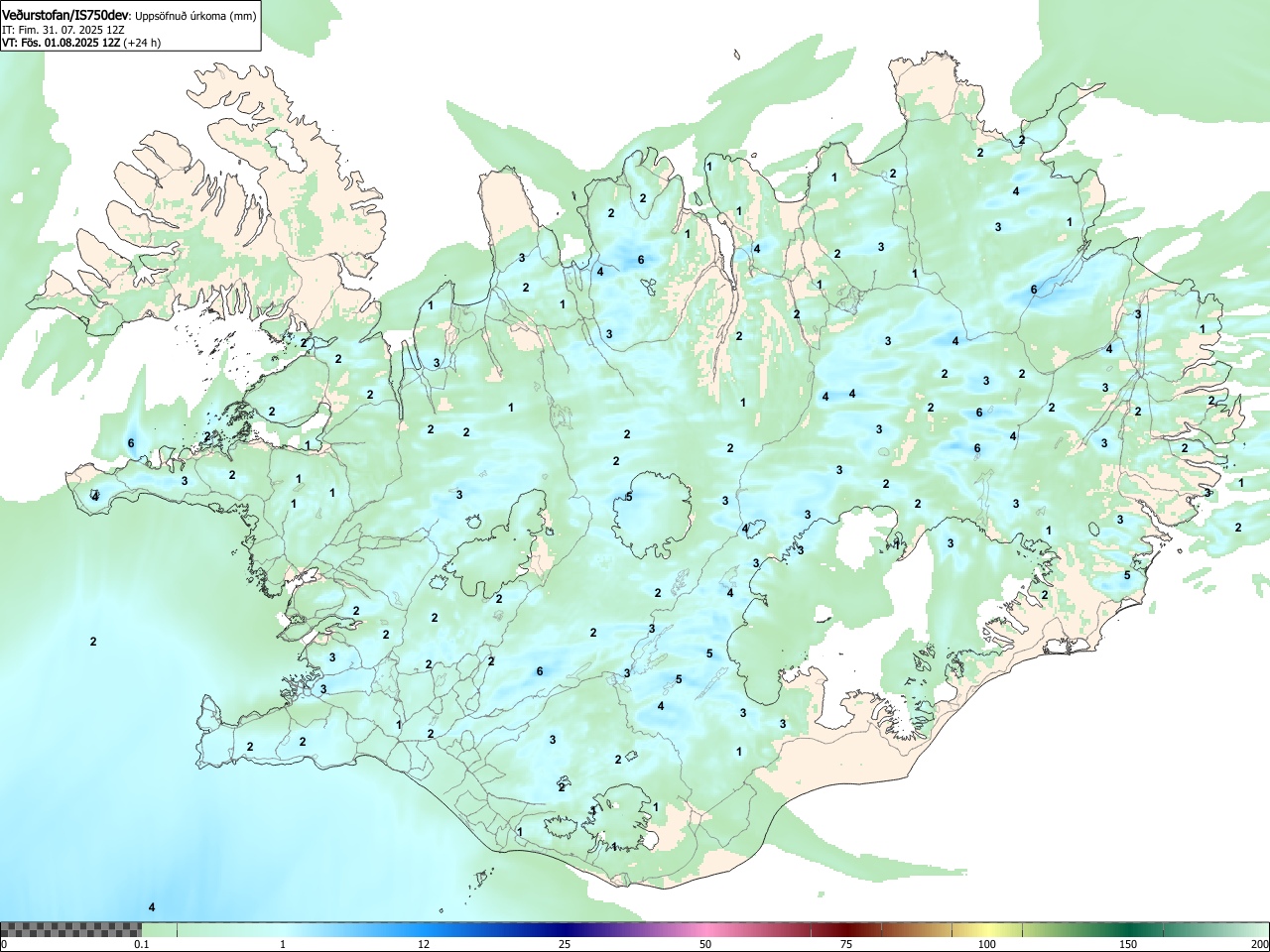Click the 50 label on color scale

[x=705, y=944]
